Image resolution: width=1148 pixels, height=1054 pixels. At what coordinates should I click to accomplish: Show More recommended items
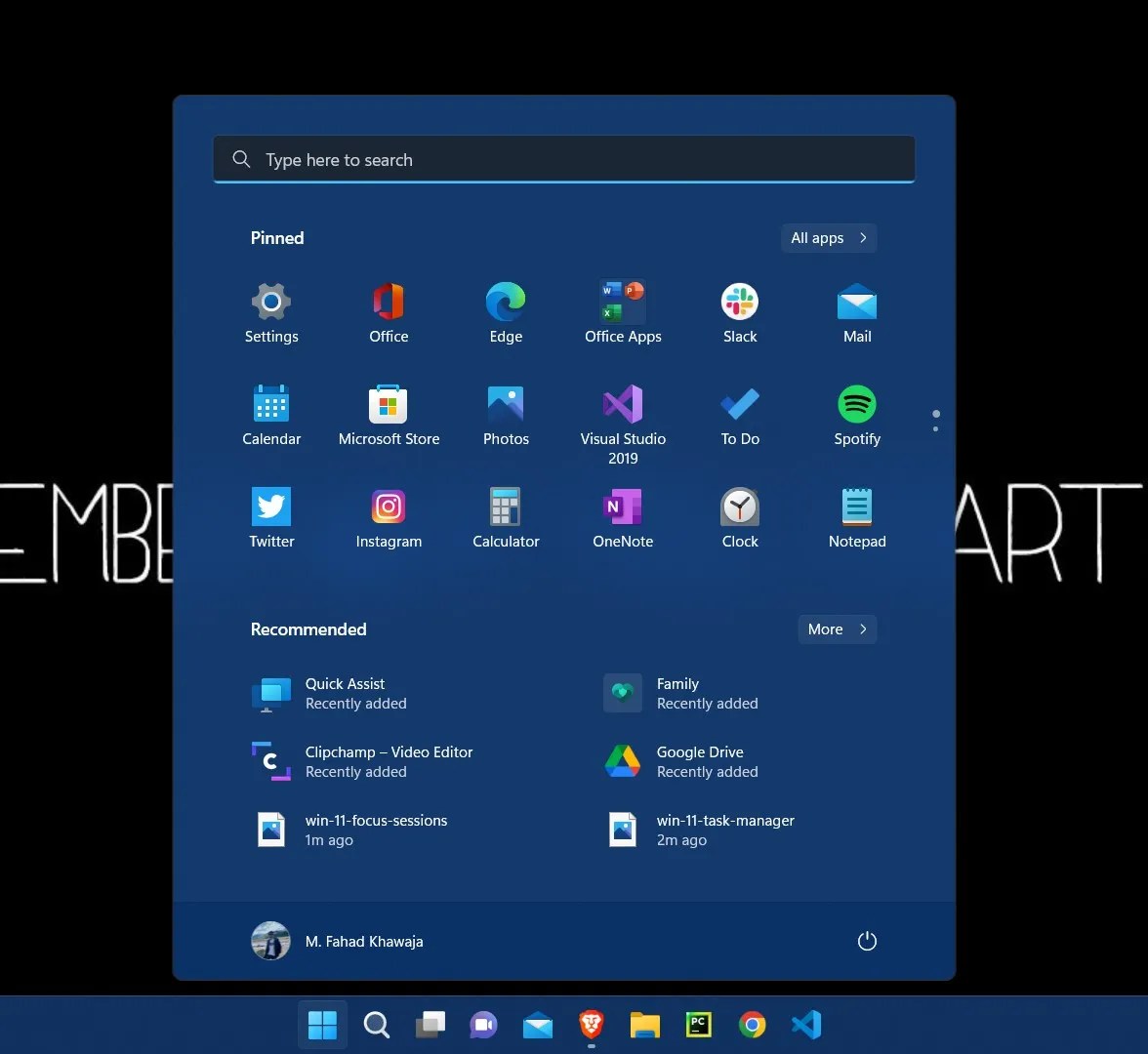(837, 629)
